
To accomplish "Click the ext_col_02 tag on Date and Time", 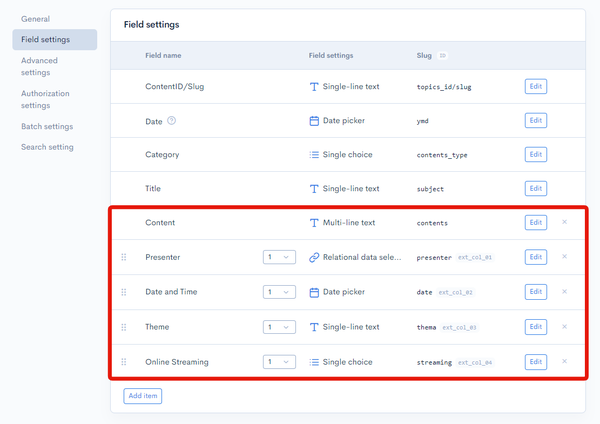I will [x=455, y=292].
